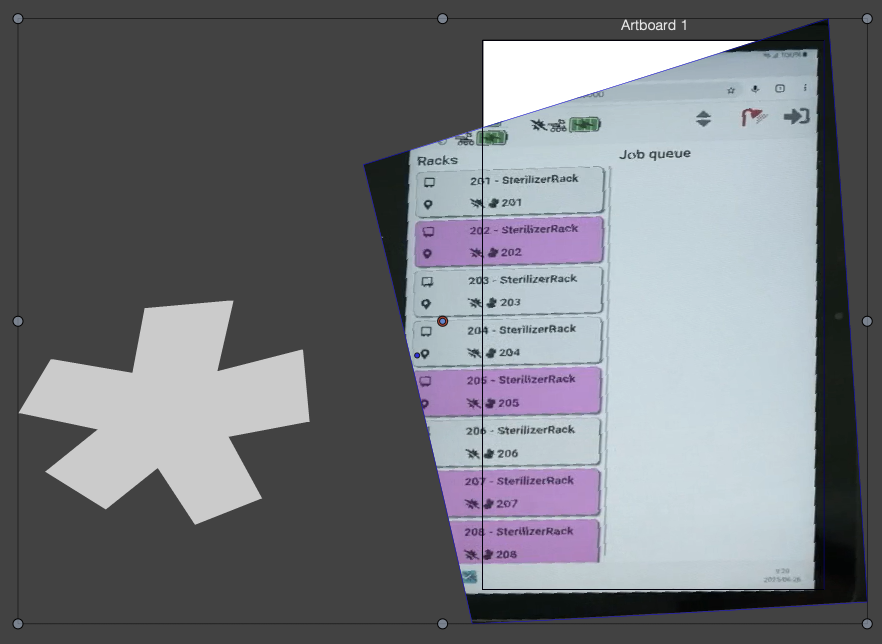
Task: Click the purple 205 - SterilizerRack card
Action: 510,391
